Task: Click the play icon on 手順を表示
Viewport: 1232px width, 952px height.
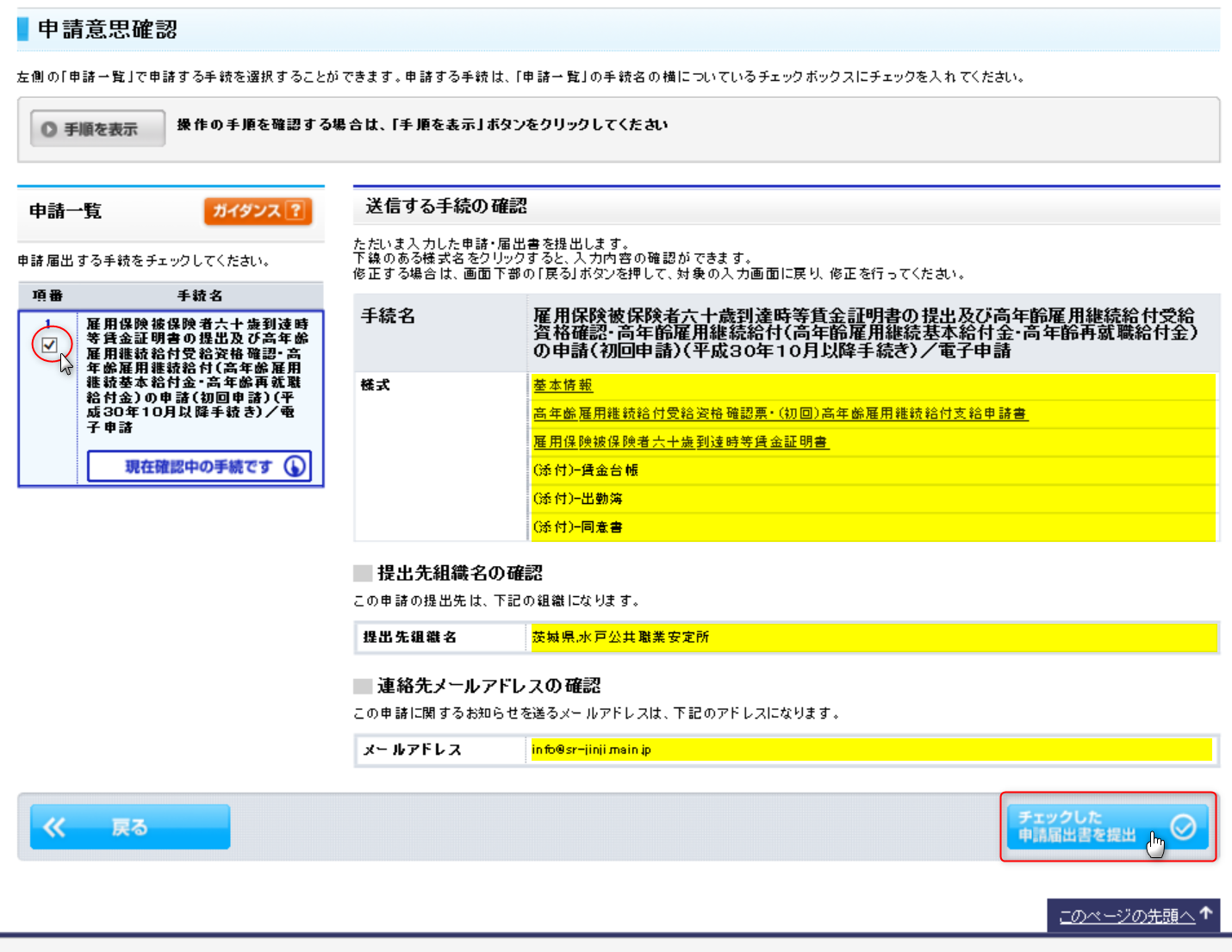Action: click(x=49, y=129)
